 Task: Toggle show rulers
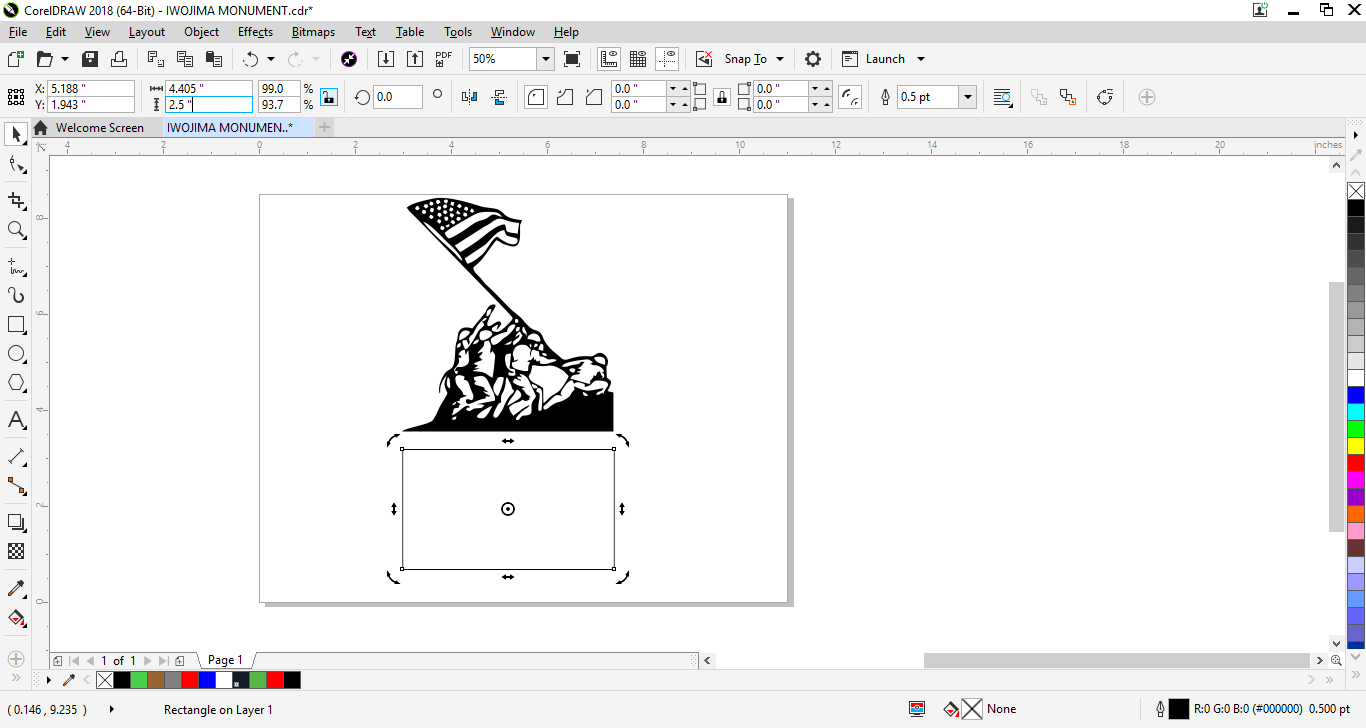[x=609, y=59]
